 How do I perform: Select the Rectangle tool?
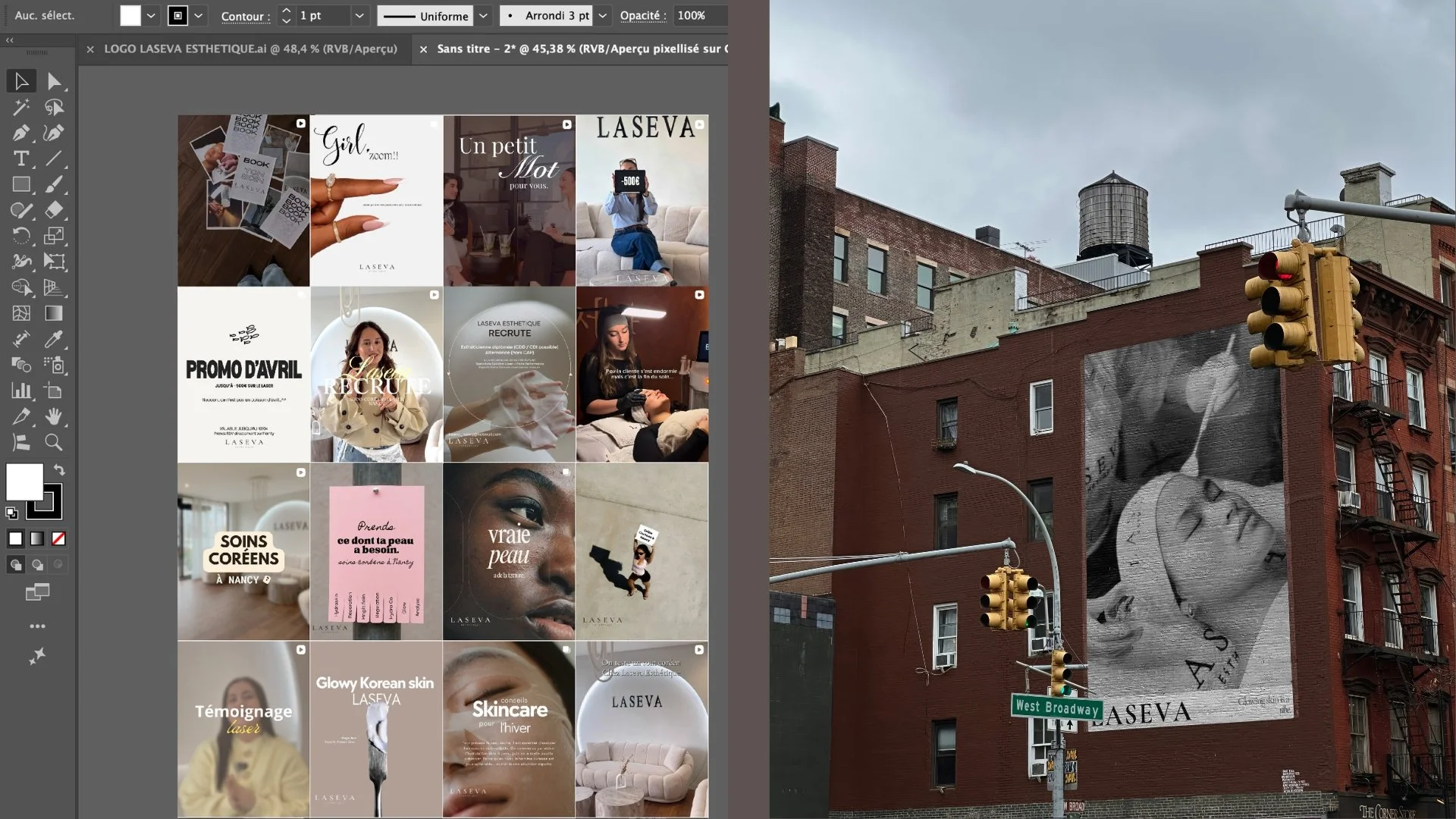[20, 184]
